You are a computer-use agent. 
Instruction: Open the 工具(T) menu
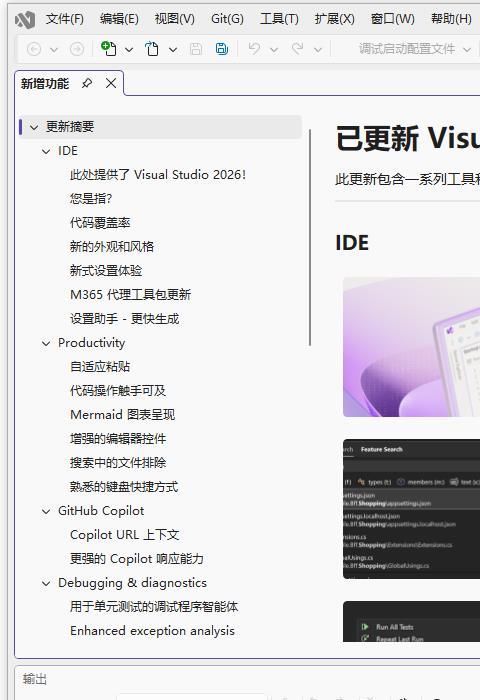click(x=279, y=19)
